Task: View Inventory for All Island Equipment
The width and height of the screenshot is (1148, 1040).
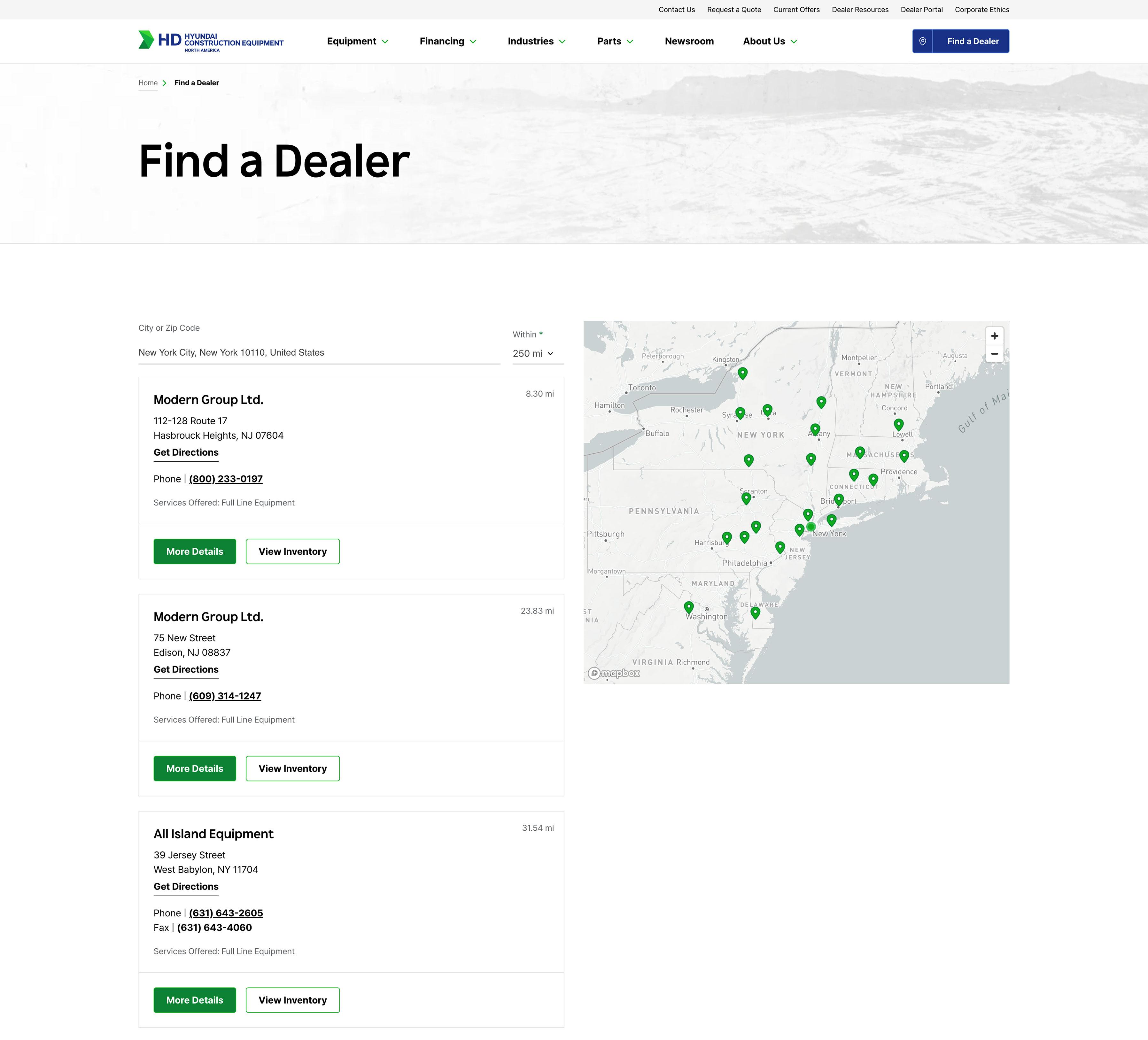Action: 293,1000
